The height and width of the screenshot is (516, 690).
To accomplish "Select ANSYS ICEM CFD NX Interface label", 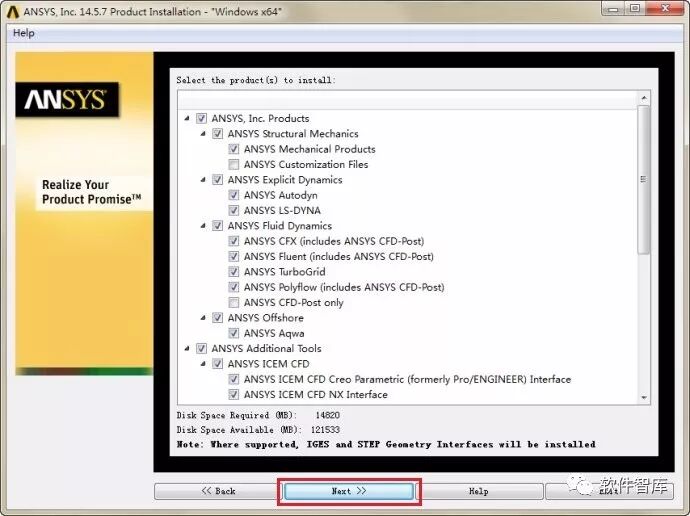I will click(316, 395).
